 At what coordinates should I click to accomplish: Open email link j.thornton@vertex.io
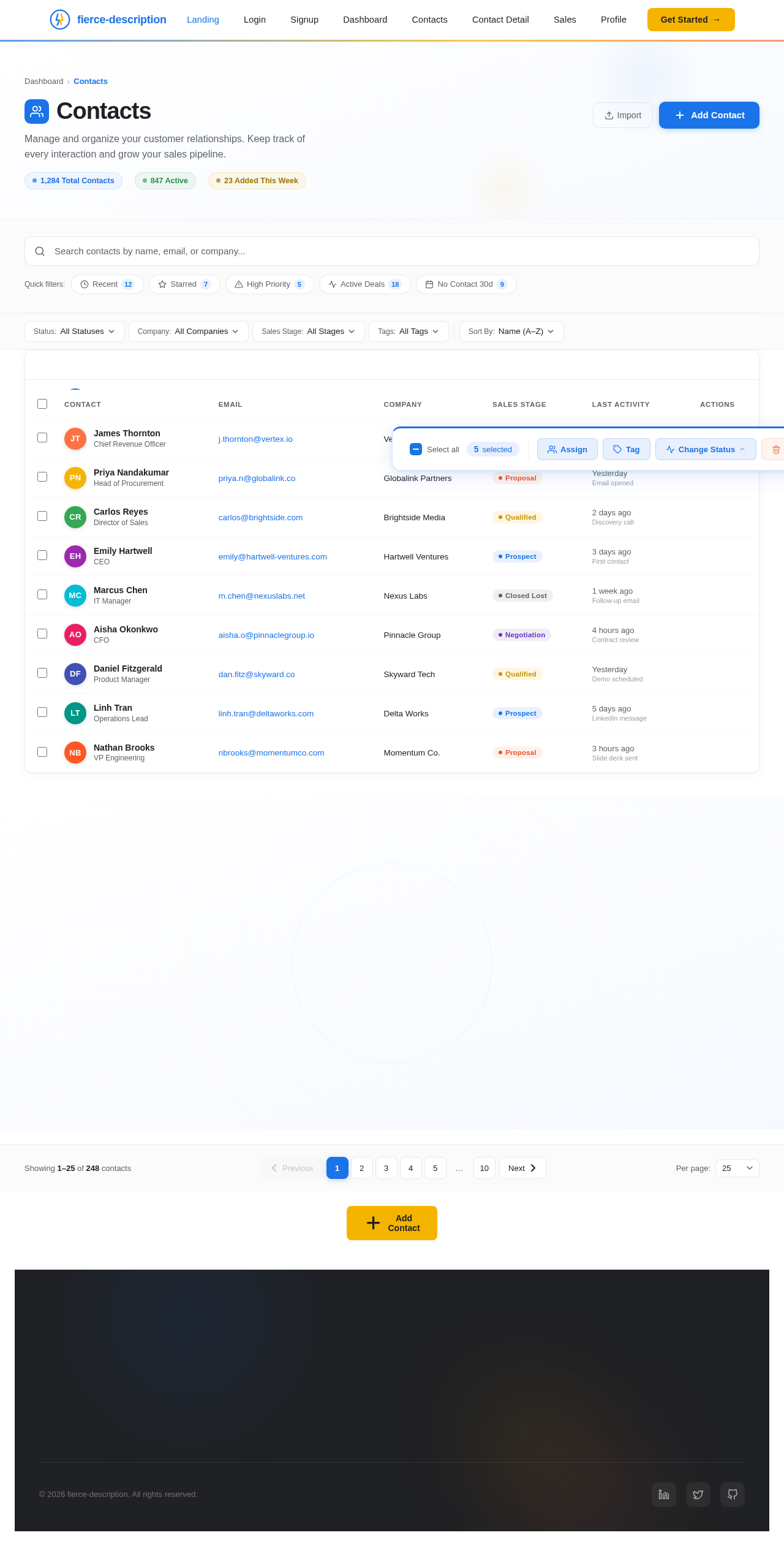tap(255, 439)
